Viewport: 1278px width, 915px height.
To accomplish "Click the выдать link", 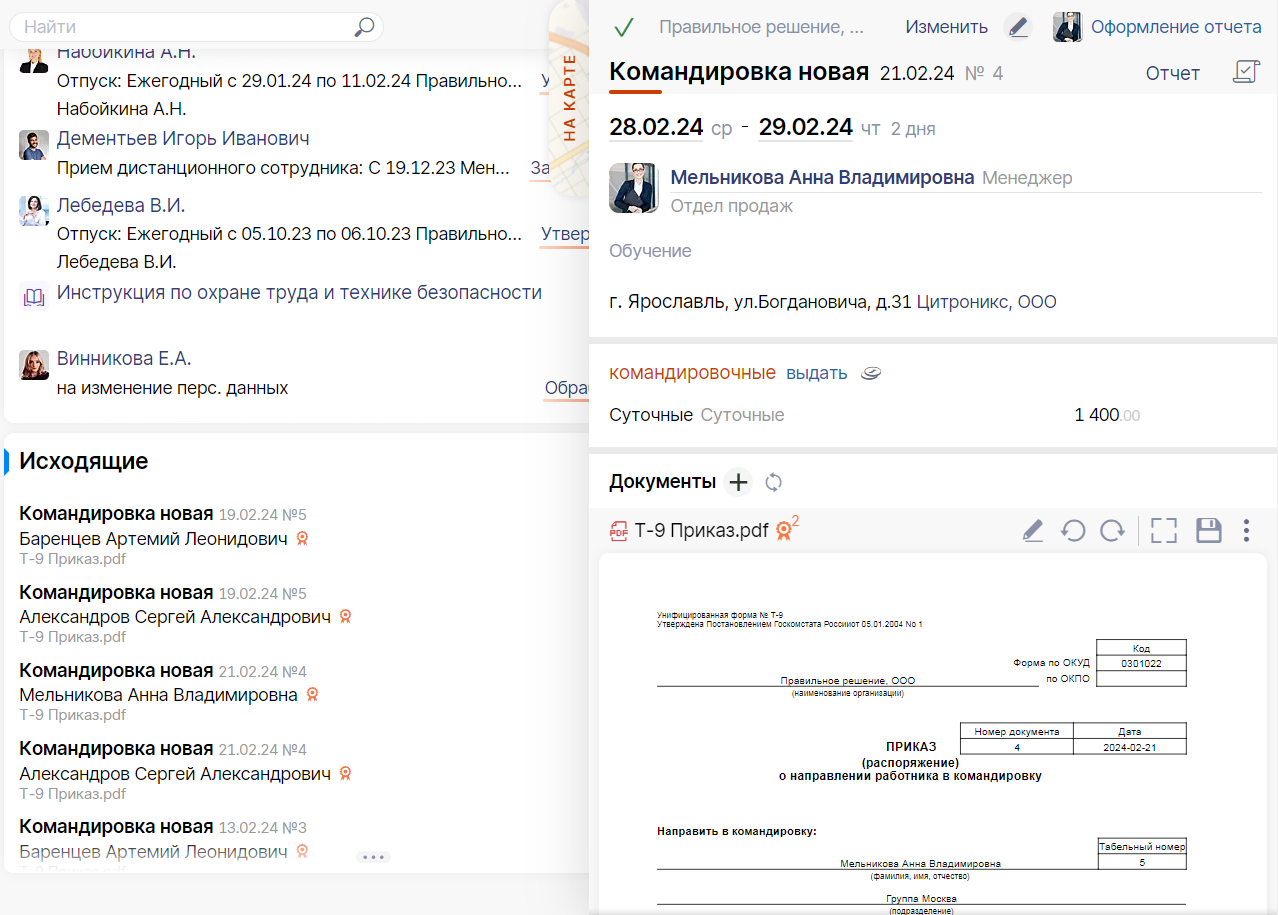I will (x=817, y=373).
